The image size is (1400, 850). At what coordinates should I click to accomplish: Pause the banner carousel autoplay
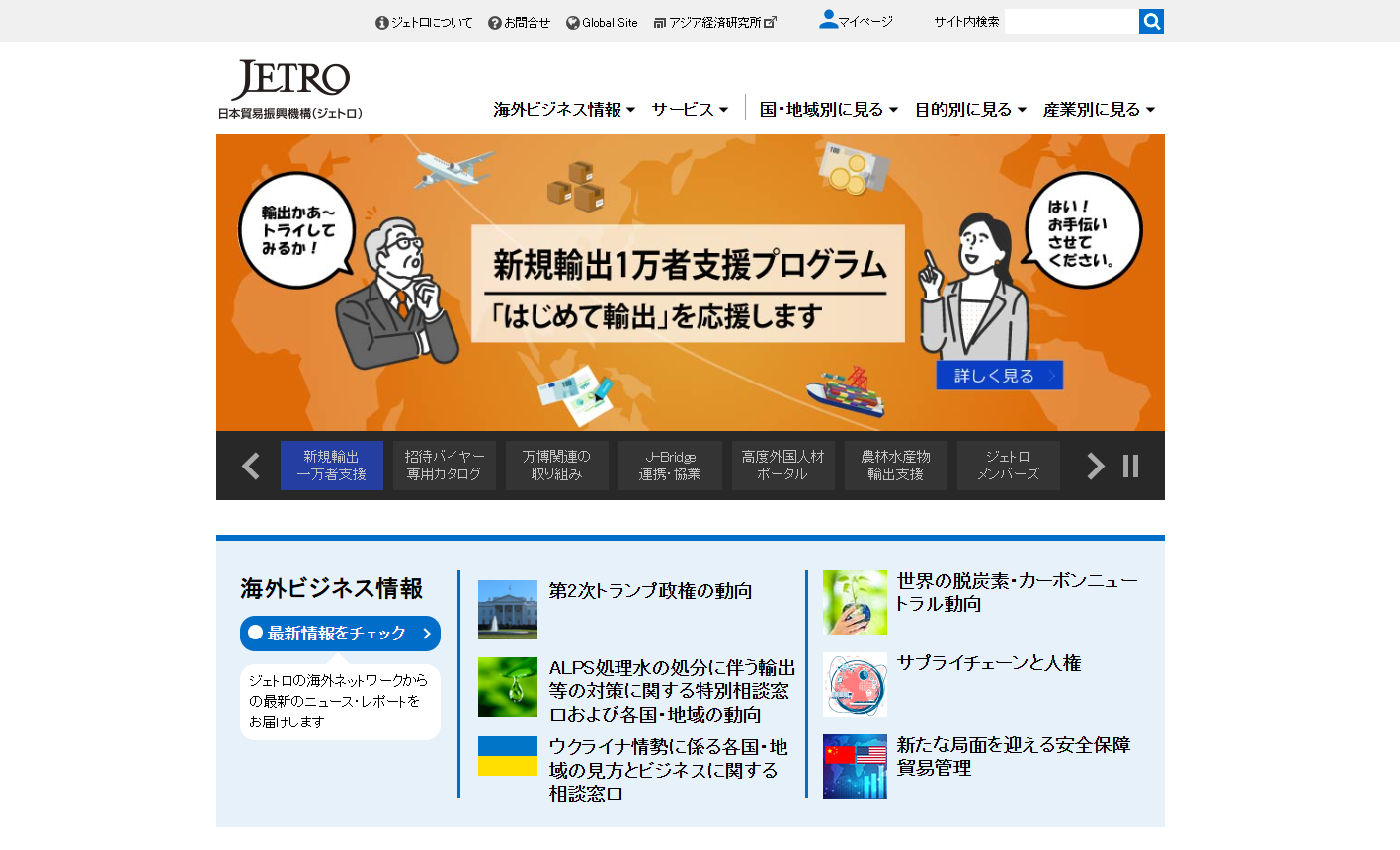pos(1130,465)
